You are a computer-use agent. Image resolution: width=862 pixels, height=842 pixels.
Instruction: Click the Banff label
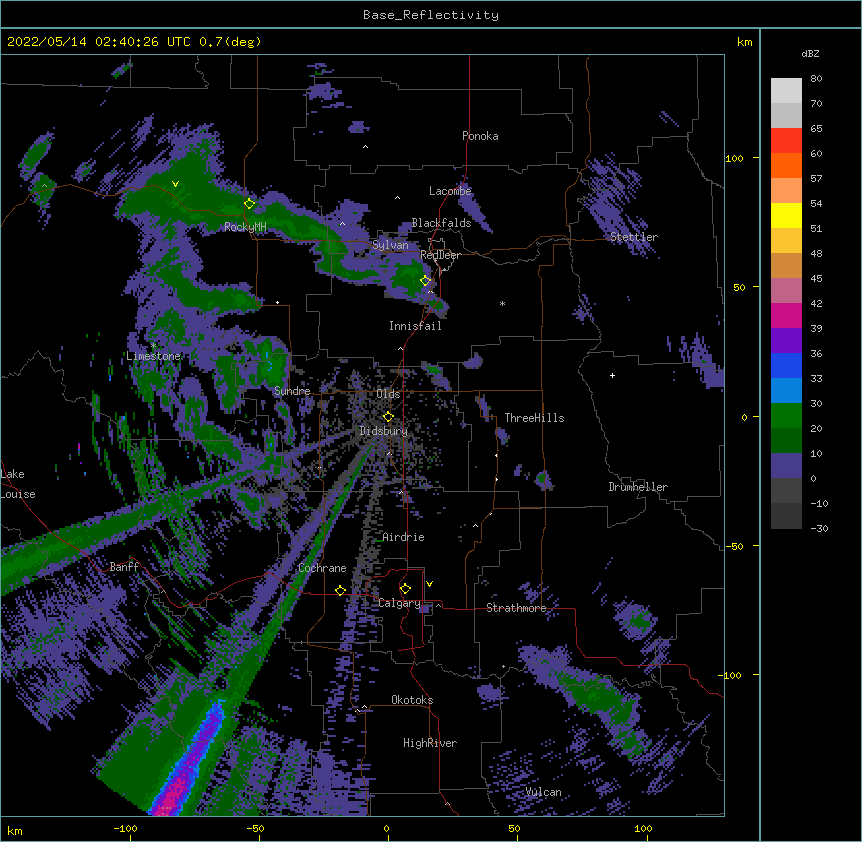[124, 567]
